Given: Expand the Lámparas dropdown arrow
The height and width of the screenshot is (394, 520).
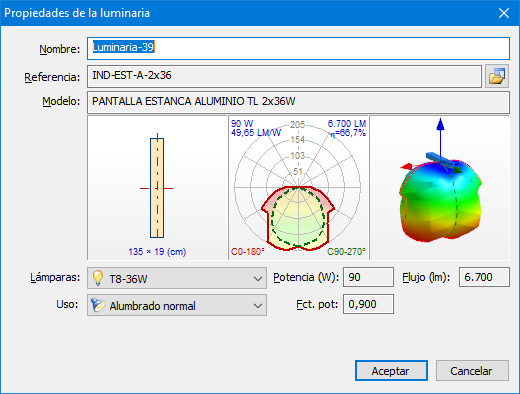Looking at the screenshot, I should (x=257, y=278).
